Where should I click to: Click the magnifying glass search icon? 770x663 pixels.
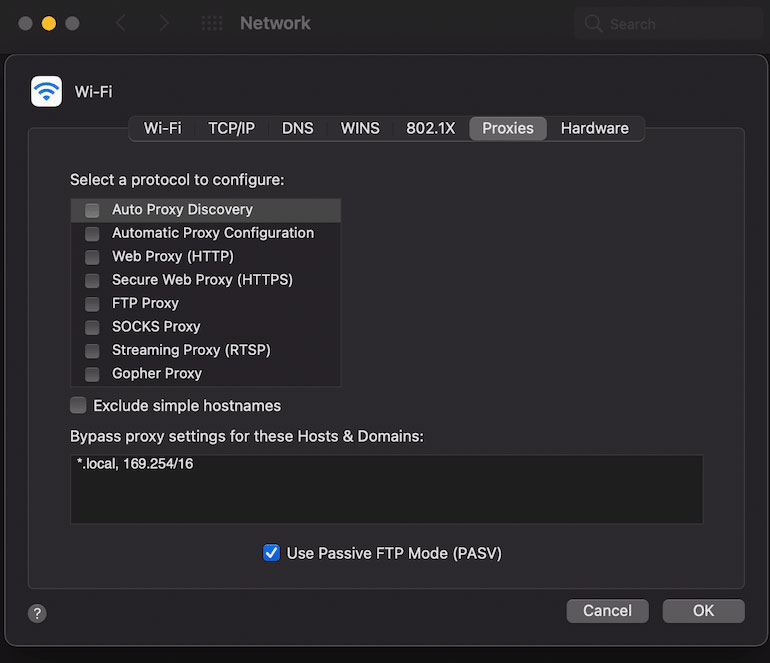point(593,24)
